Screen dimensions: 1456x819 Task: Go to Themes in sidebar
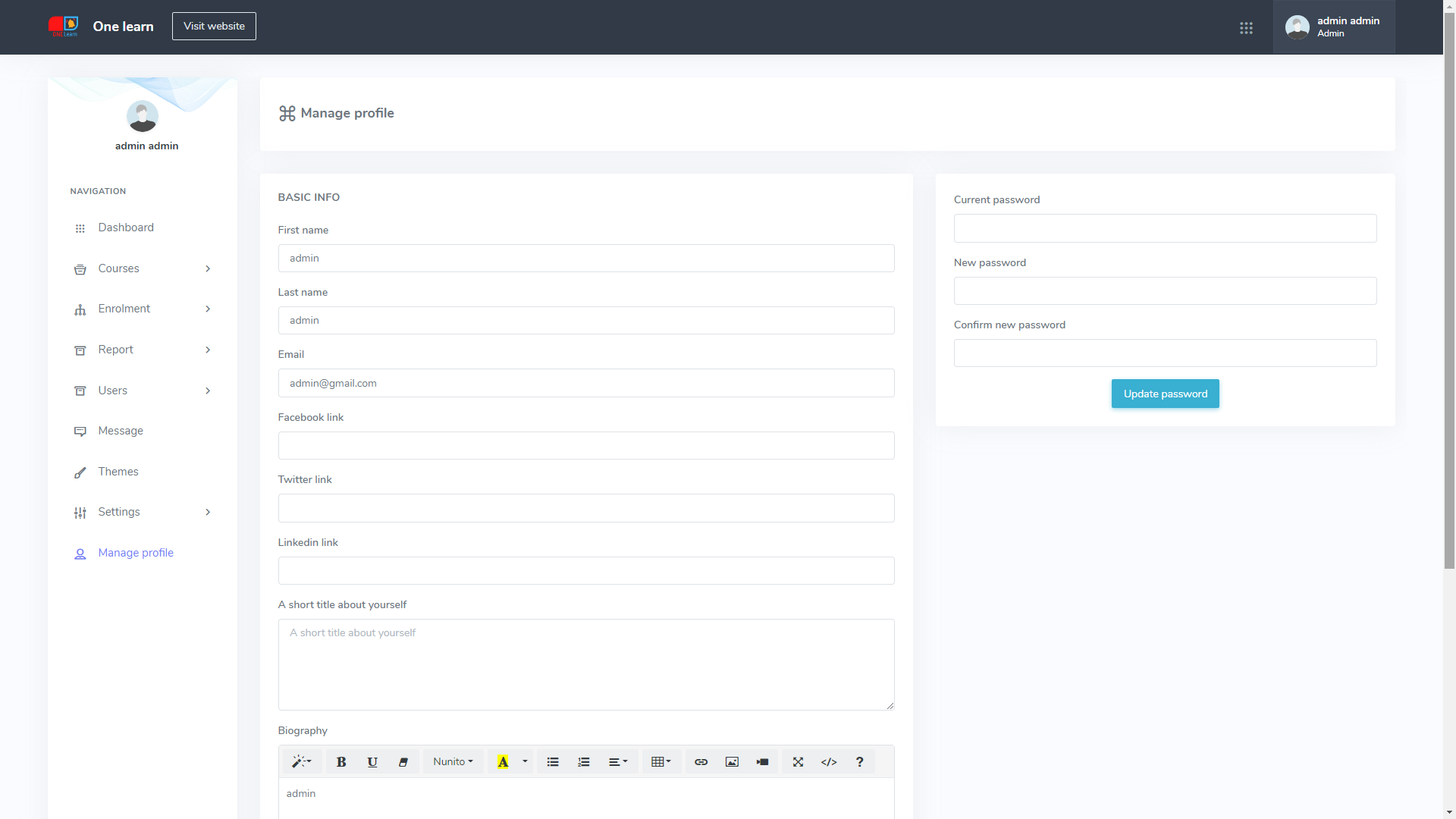[118, 472]
